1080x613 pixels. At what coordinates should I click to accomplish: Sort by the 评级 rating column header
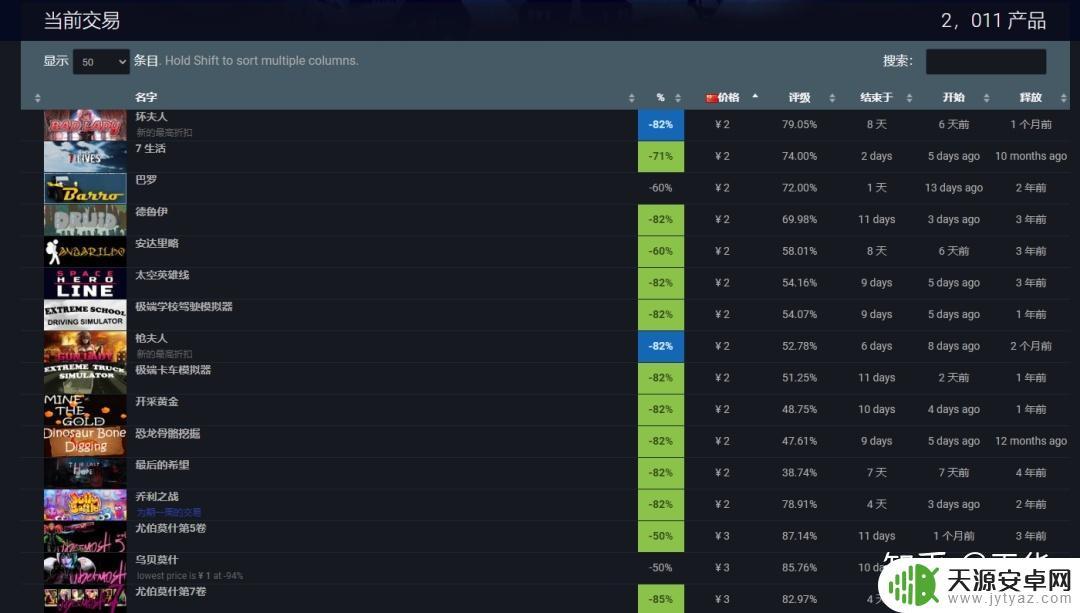[x=799, y=98]
